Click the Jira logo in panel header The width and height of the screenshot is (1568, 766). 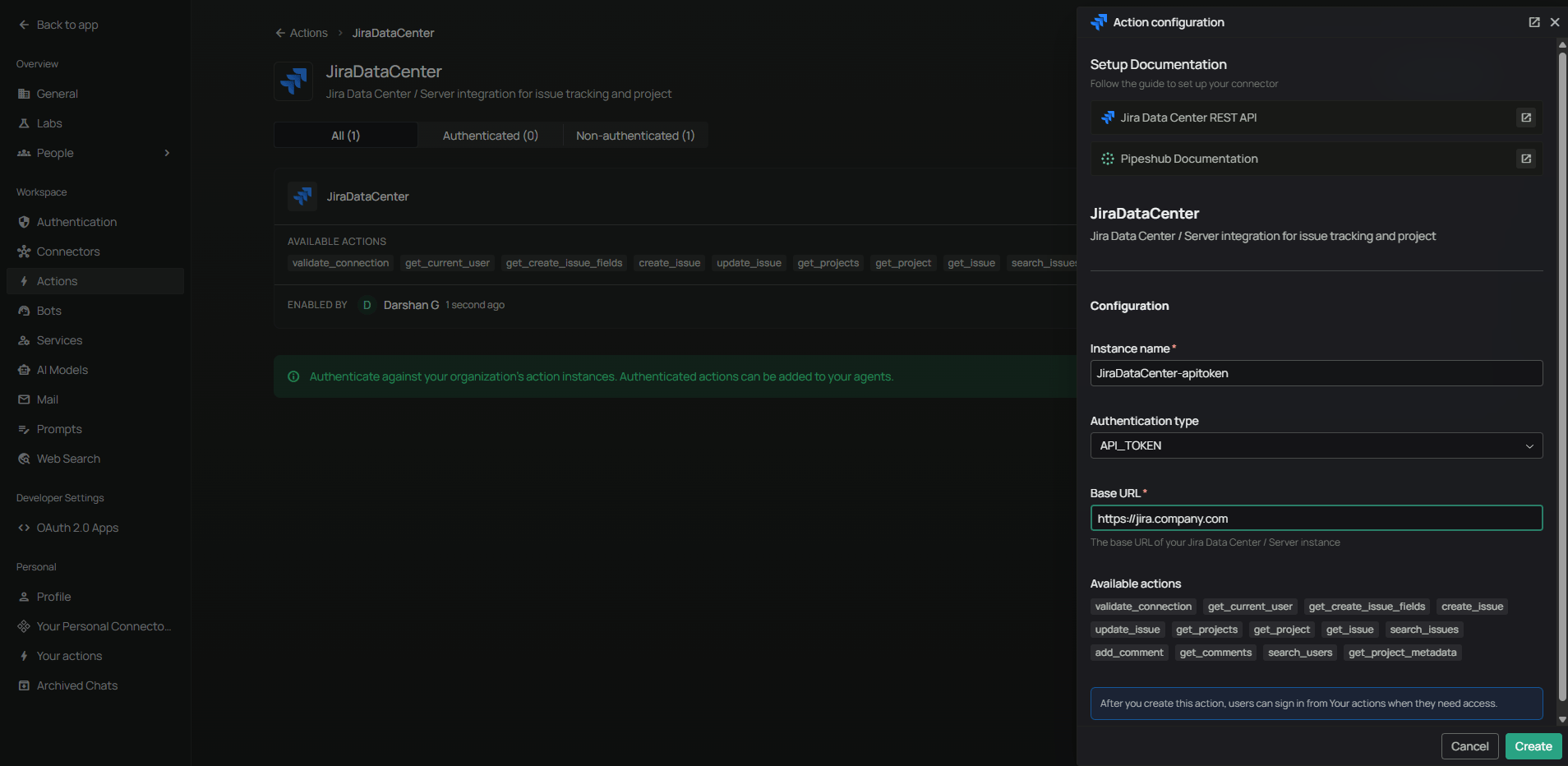coord(1099,22)
